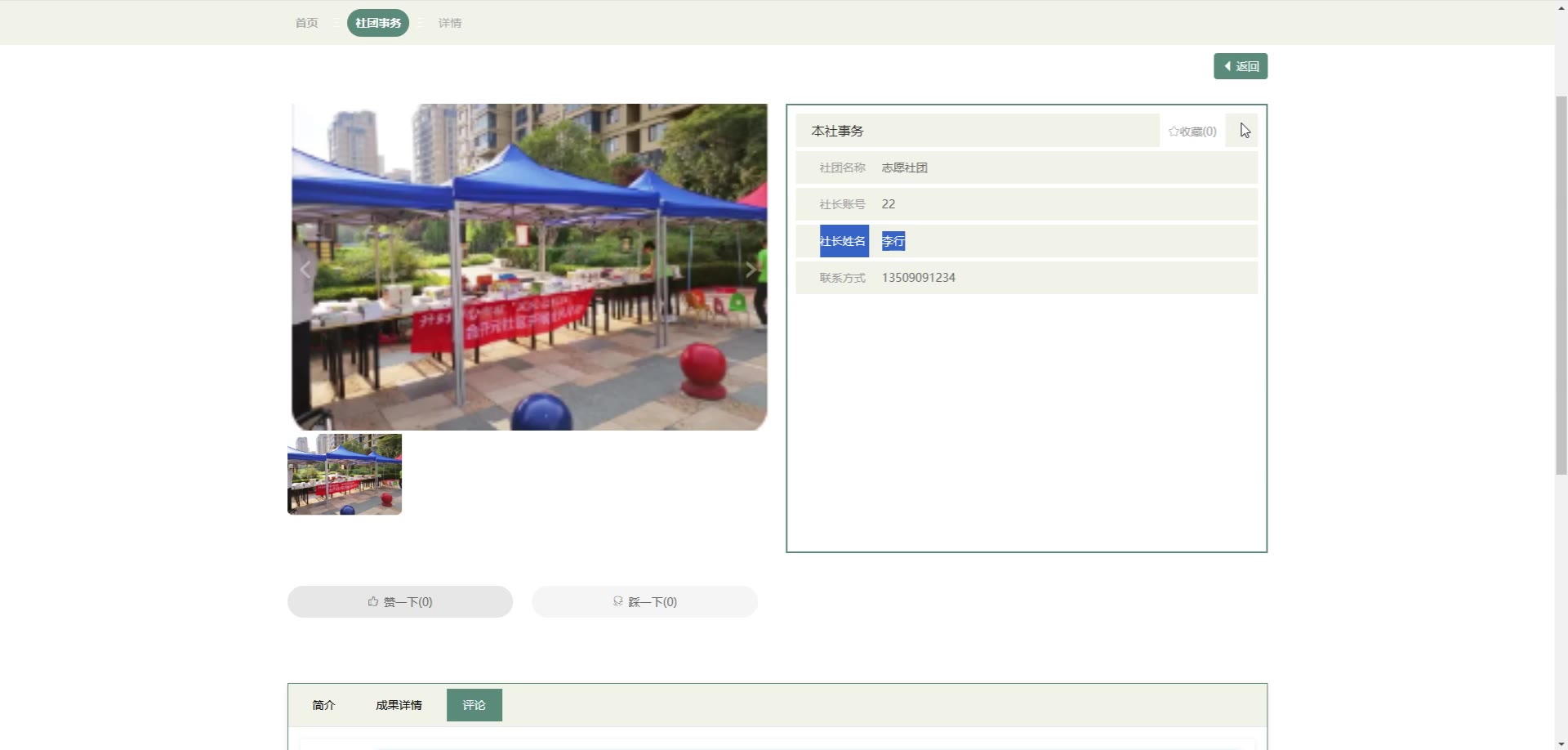Click the page vertical scrollbar thumb
This screenshot has width=1568, height=750.
(1561, 285)
